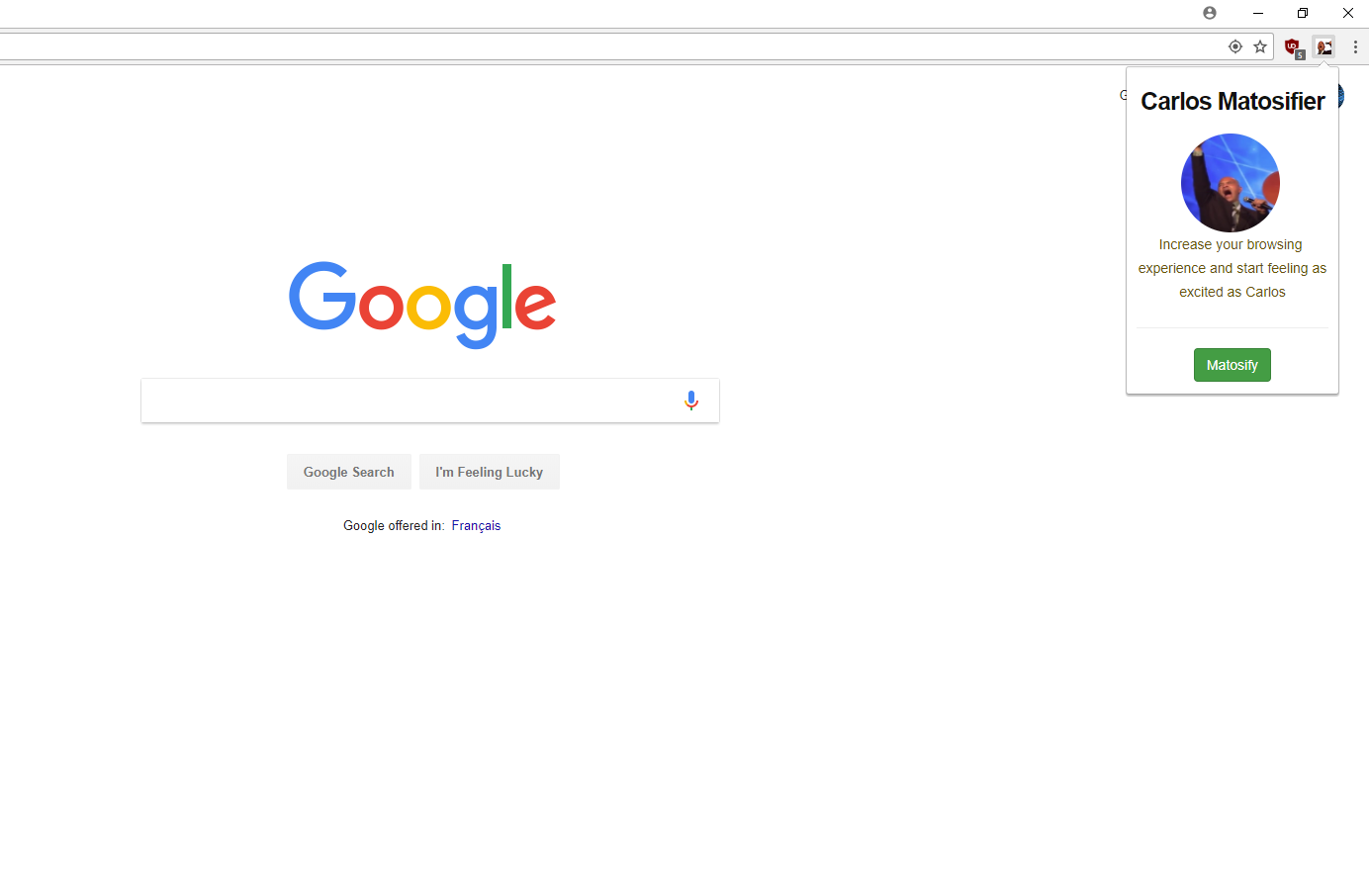Click the Carlos Matosifier popup heading
This screenshot has width=1369, height=896.
[1232, 101]
